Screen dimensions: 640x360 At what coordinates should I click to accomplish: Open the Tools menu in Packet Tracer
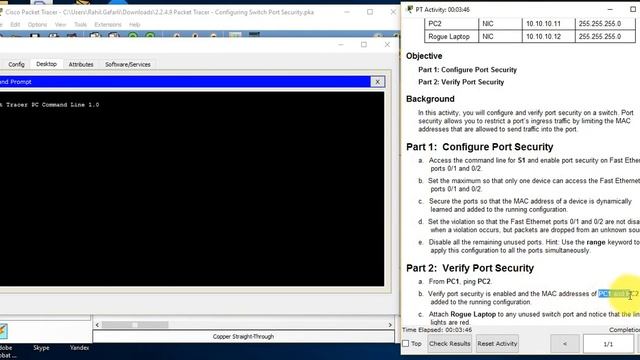80,24
